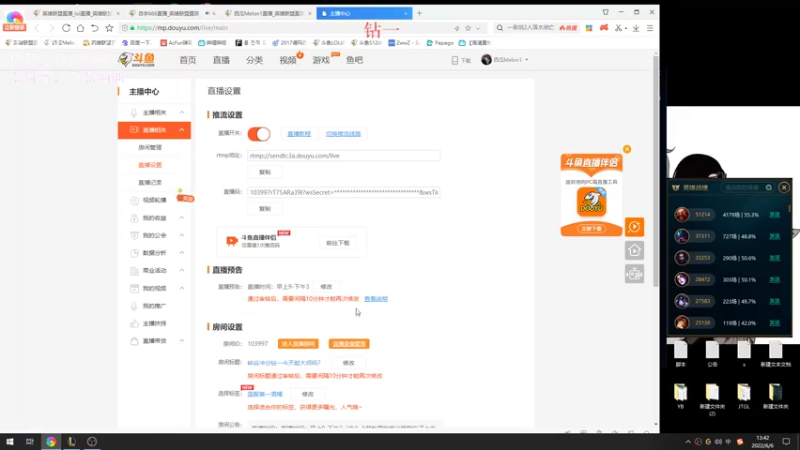Open a new browser tab with plus
This screenshot has width=800, height=450.
click(419, 13)
